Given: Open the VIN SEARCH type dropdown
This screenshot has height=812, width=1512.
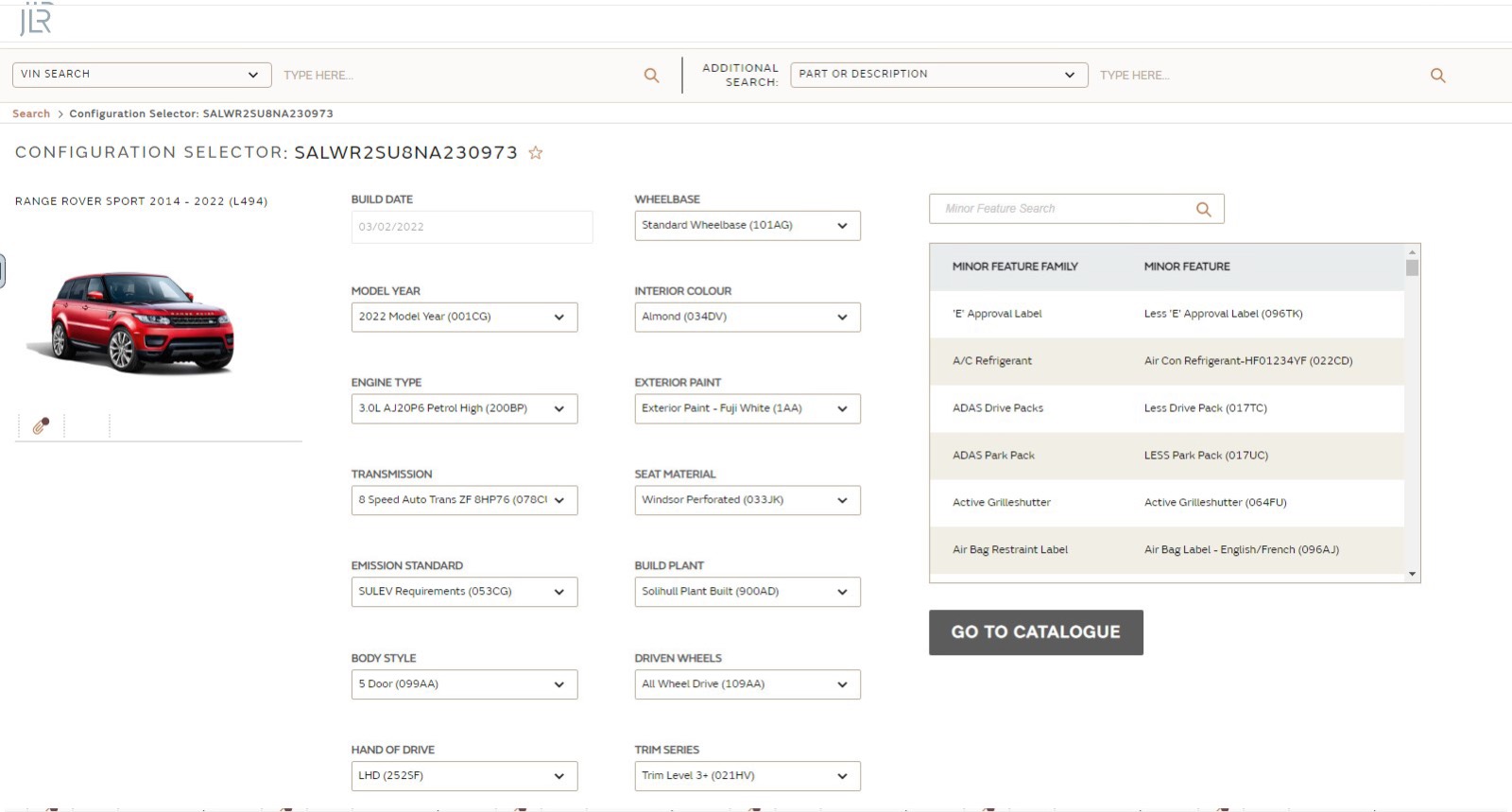Looking at the screenshot, I should pyautogui.click(x=142, y=75).
